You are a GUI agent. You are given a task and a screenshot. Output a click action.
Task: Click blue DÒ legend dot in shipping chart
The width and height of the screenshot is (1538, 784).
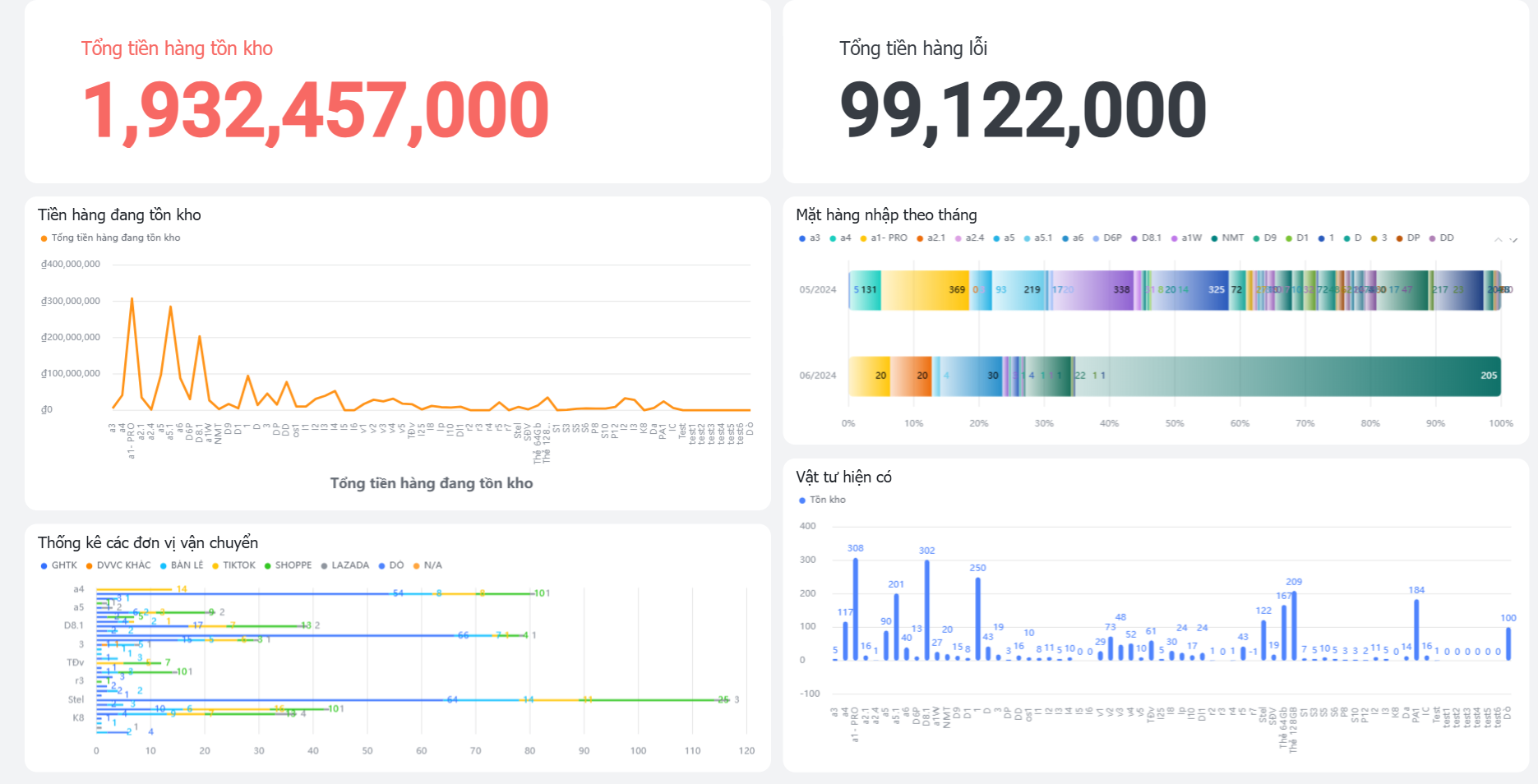click(x=381, y=565)
